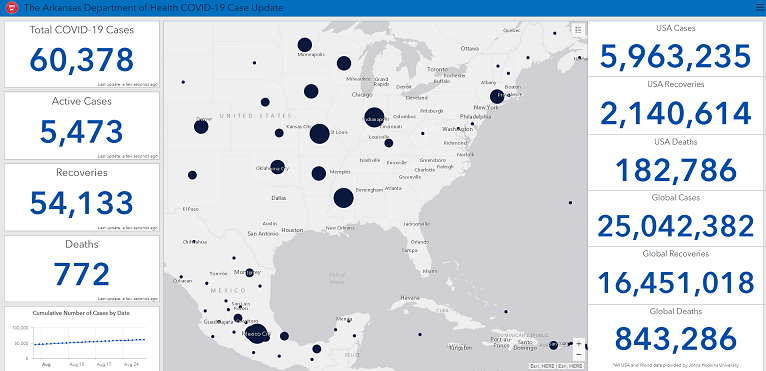The height and width of the screenshot is (371, 766).
Task: Click the Global Recoveries value 16,451,018
Action: [x=676, y=283]
